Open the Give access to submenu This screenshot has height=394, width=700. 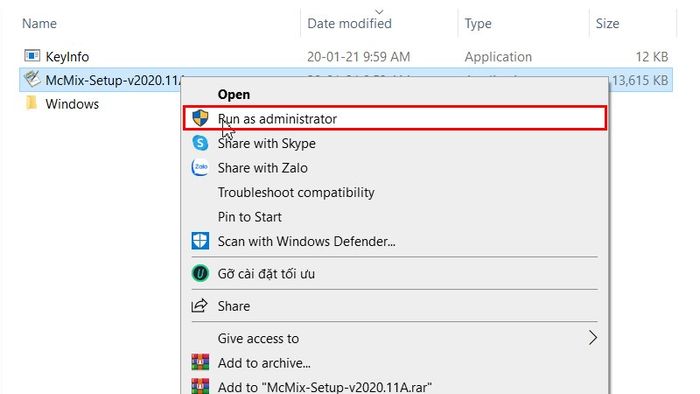[x=395, y=338]
